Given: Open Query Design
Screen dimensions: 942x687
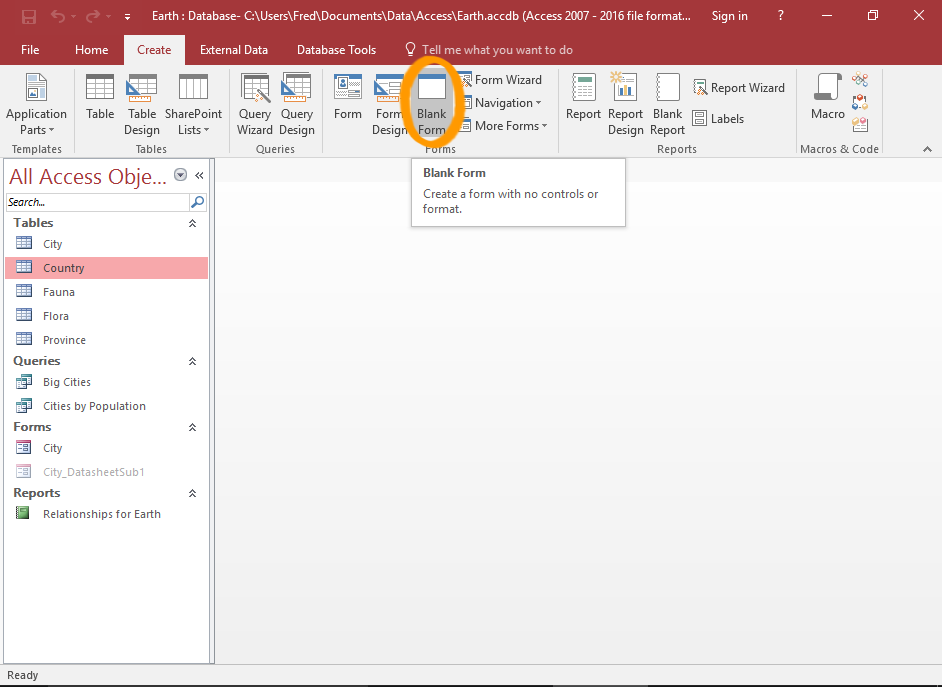Looking at the screenshot, I should coord(297,104).
